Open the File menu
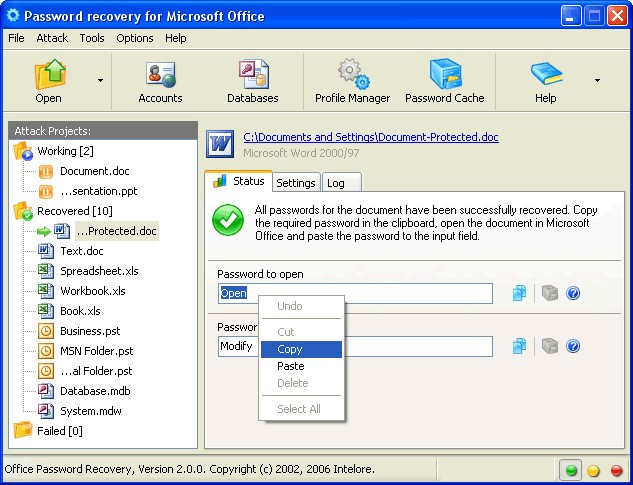This screenshot has width=633, height=485. pyautogui.click(x=16, y=38)
